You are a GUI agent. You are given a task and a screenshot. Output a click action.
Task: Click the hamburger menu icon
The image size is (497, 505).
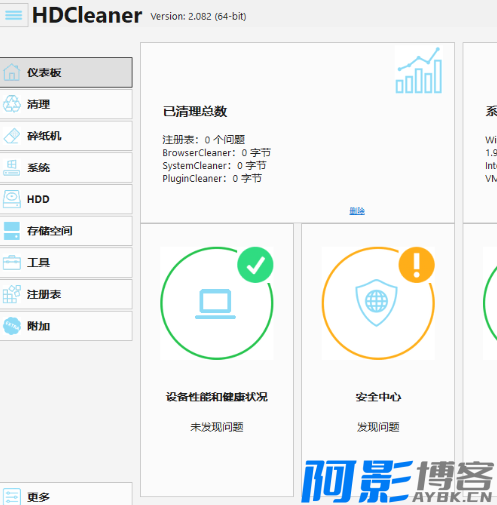pos(13,15)
